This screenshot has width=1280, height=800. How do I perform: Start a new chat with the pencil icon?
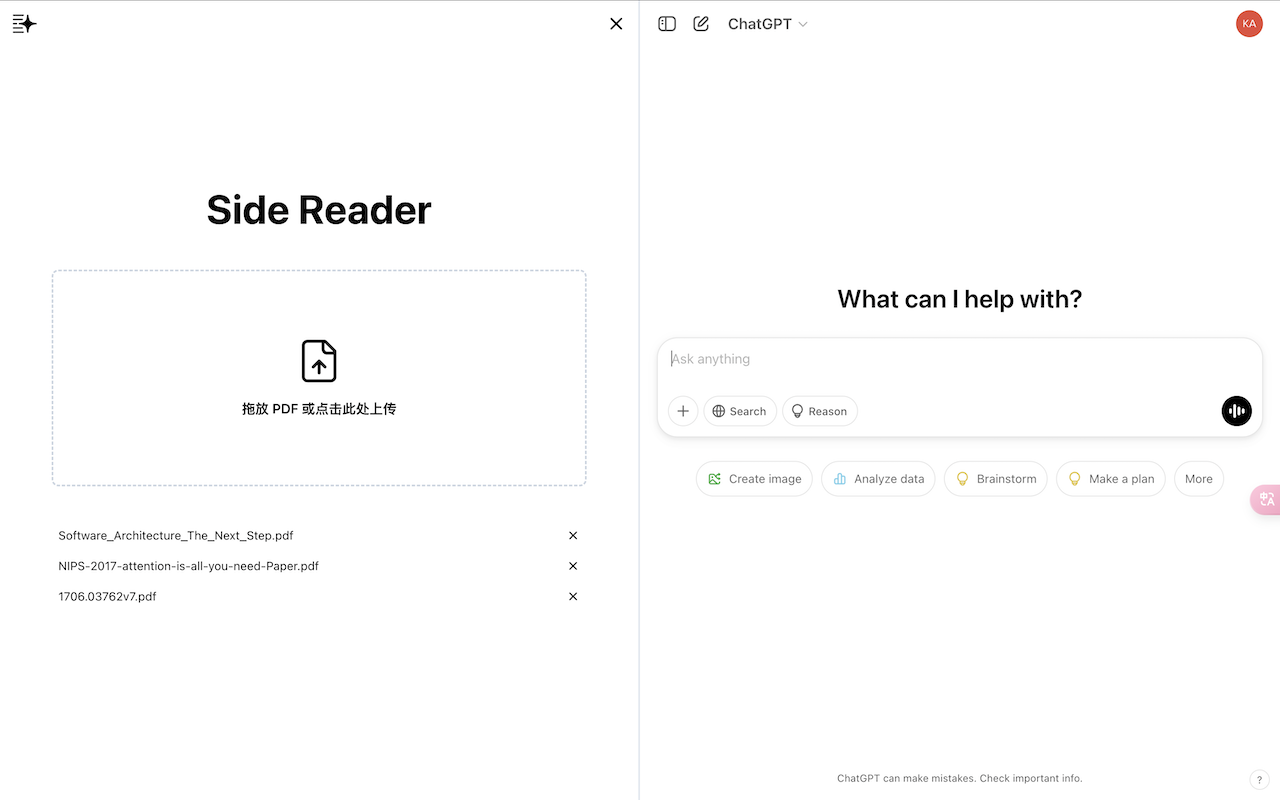click(701, 24)
